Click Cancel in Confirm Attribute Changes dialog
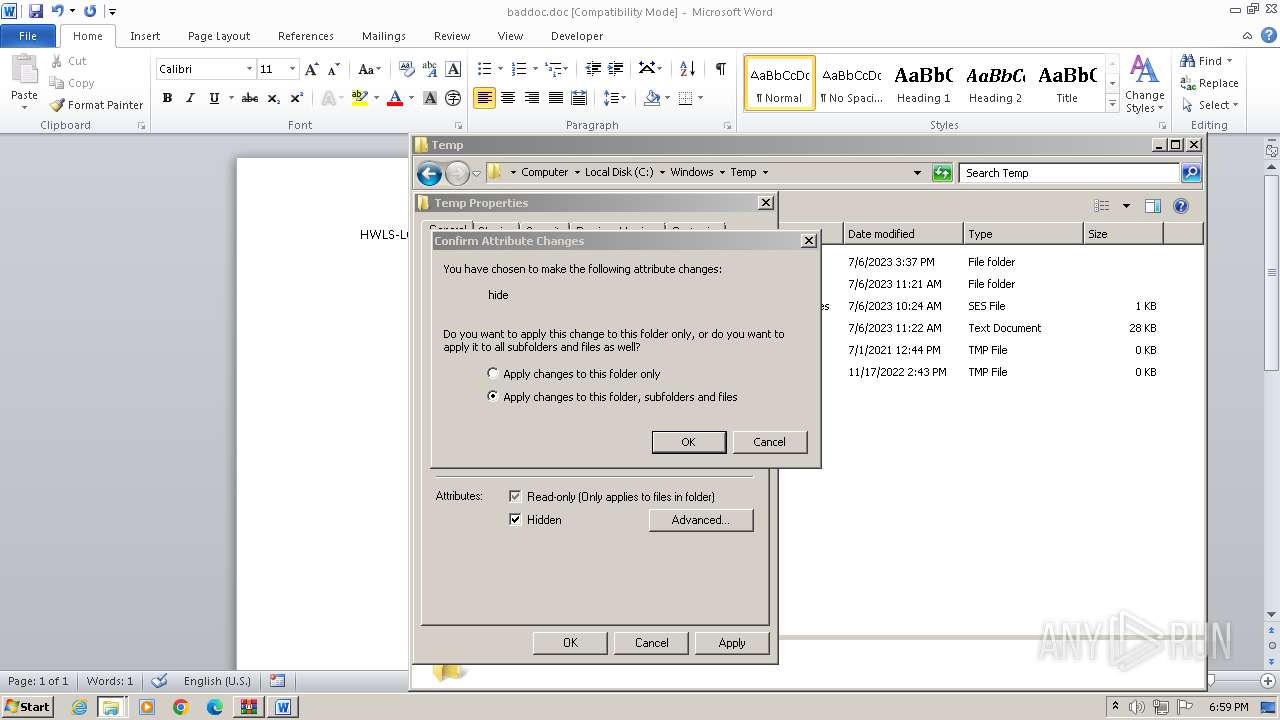 click(x=769, y=442)
